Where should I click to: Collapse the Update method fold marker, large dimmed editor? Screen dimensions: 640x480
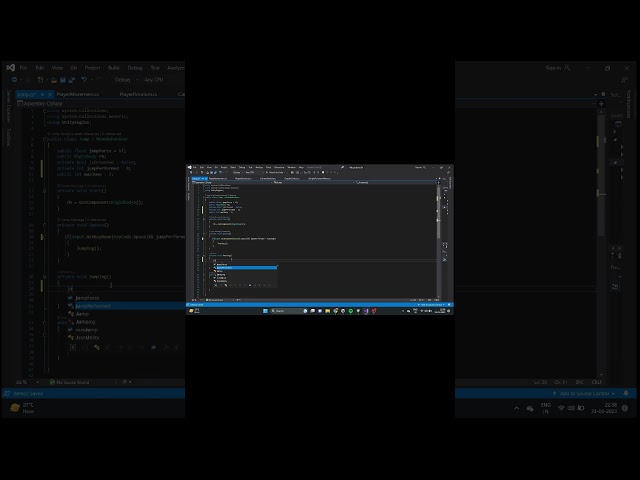tap(45, 225)
